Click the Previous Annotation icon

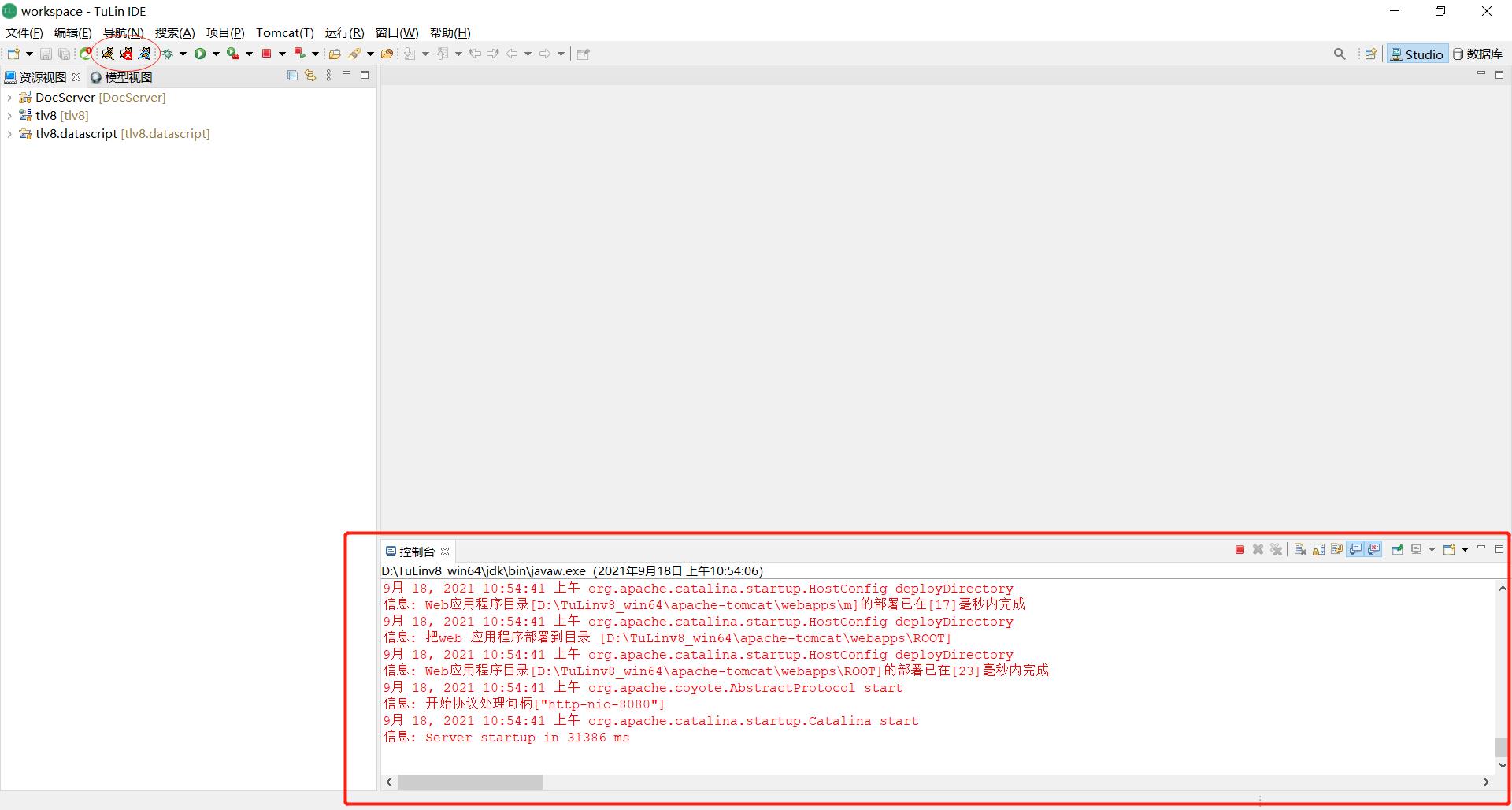[442, 54]
